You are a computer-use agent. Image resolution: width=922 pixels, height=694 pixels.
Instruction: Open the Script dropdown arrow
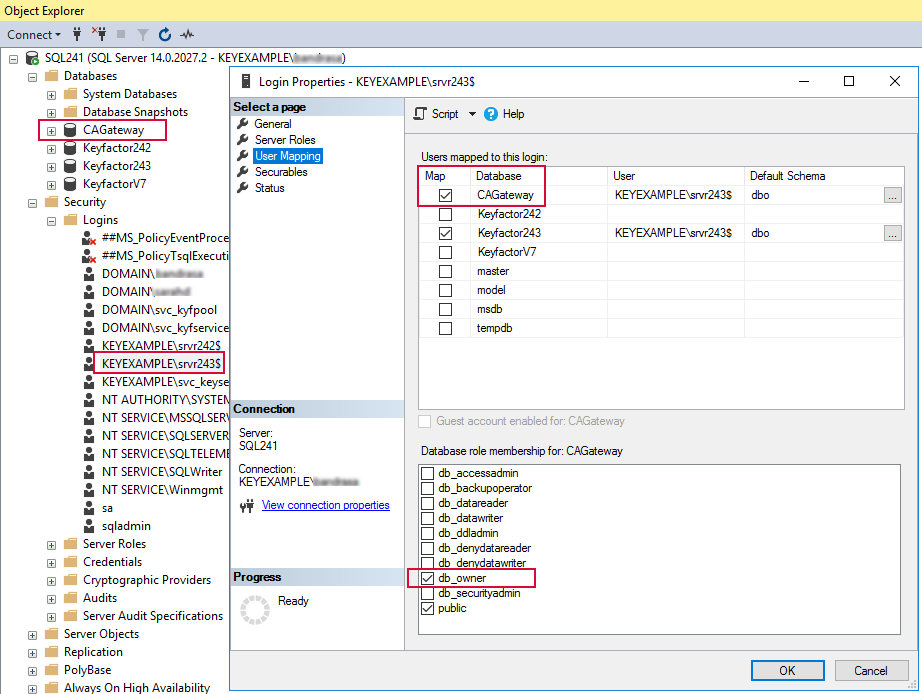pos(471,114)
